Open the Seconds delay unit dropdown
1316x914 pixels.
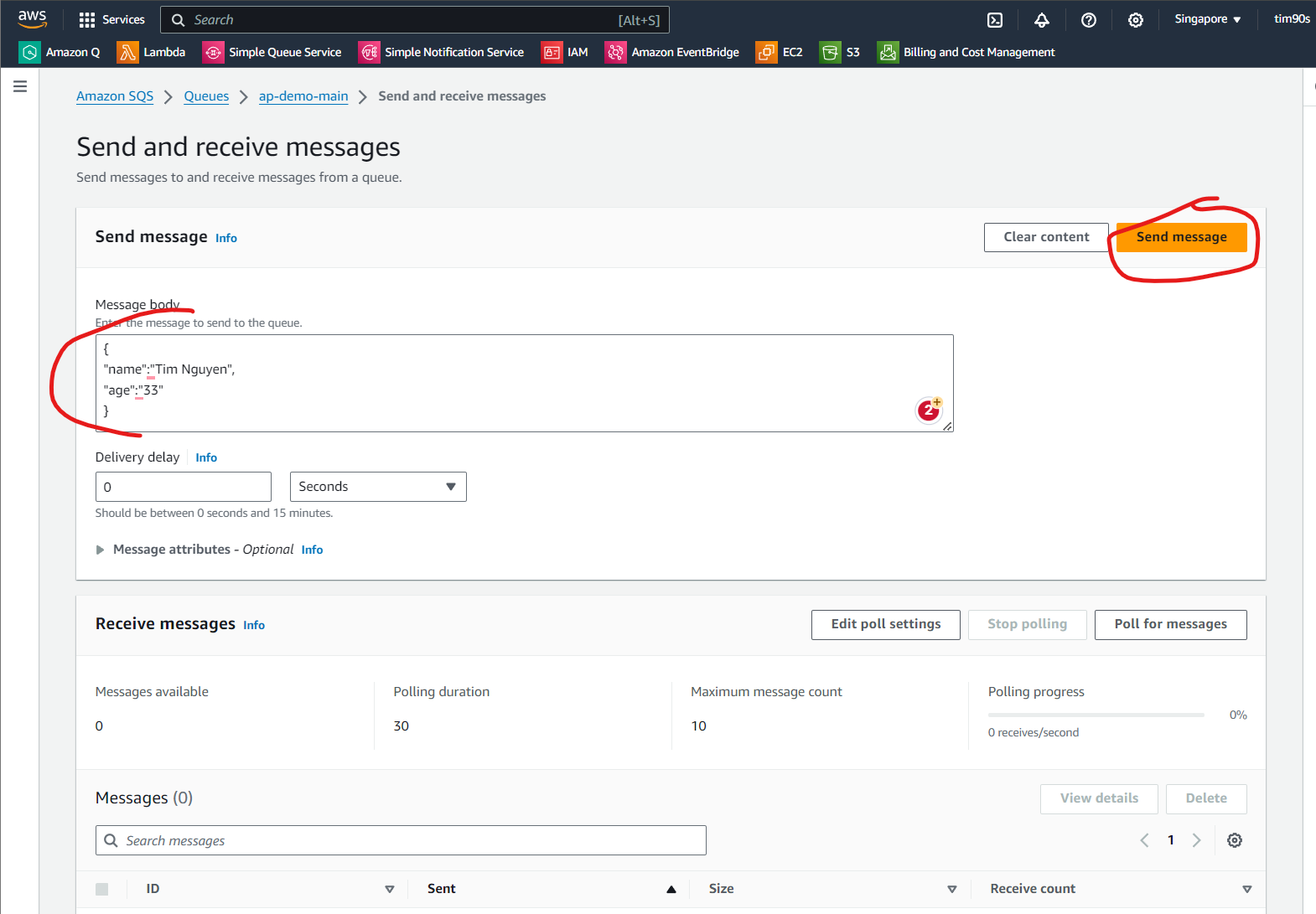coord(378,487)
